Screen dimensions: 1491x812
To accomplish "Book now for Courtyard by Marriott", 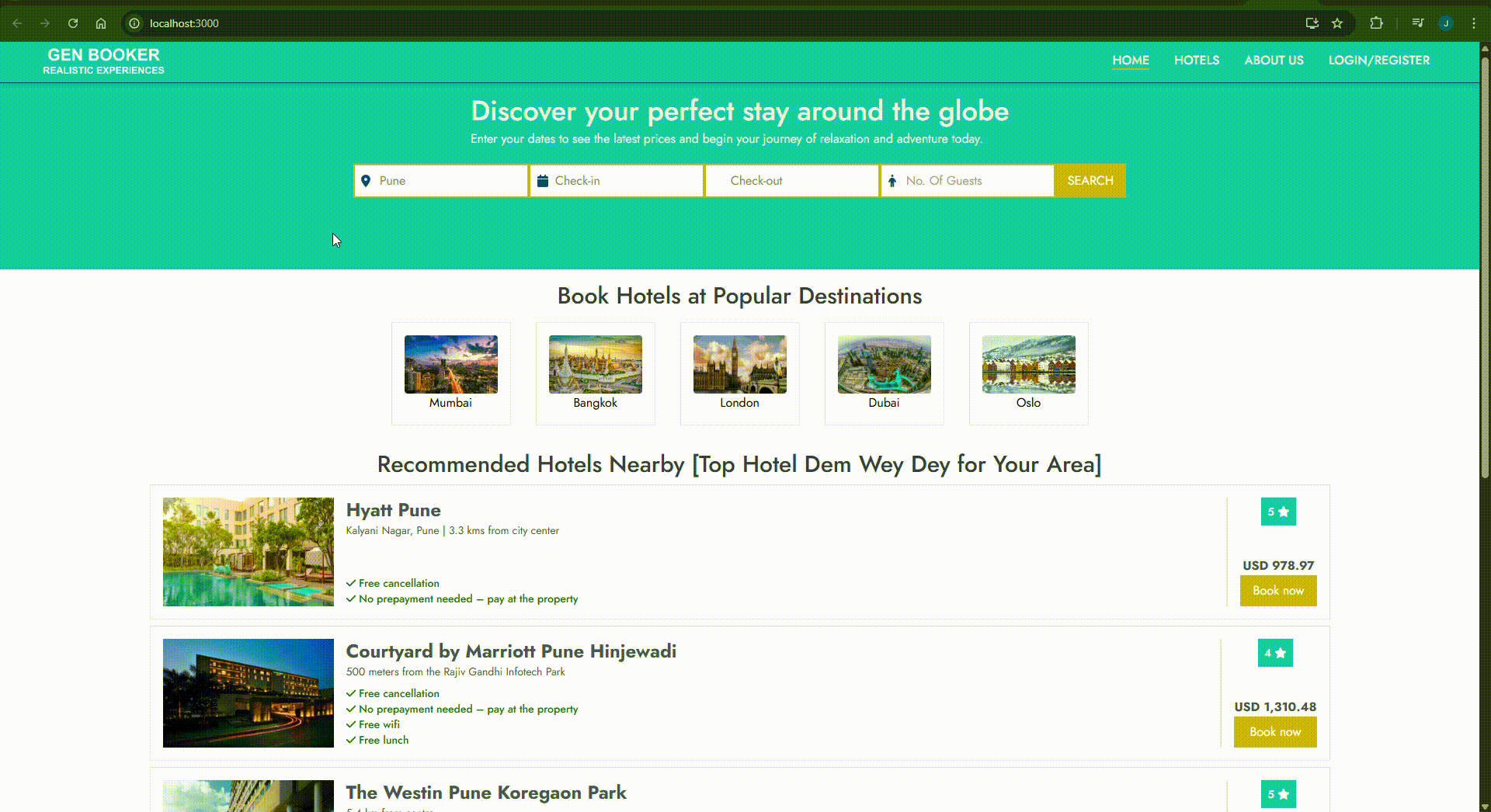I will pyautogui.click(x=1275, y=732).
